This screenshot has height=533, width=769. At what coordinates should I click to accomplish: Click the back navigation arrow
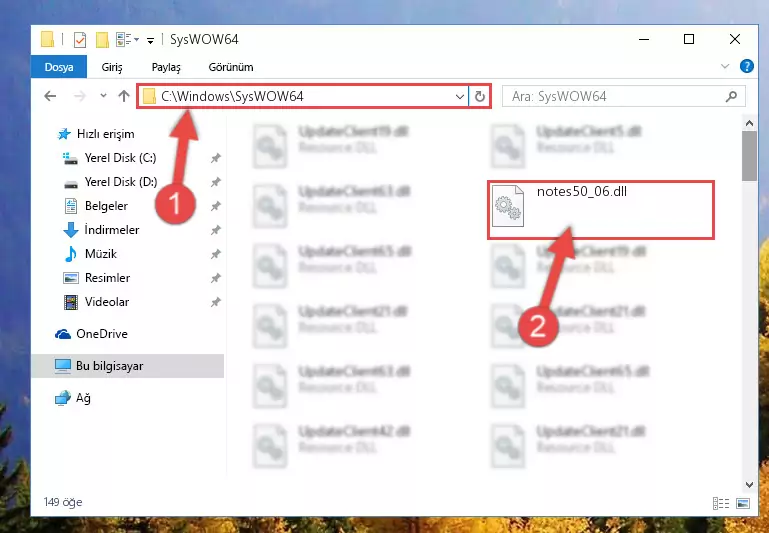pyautogui.click(x=50, y=96)
